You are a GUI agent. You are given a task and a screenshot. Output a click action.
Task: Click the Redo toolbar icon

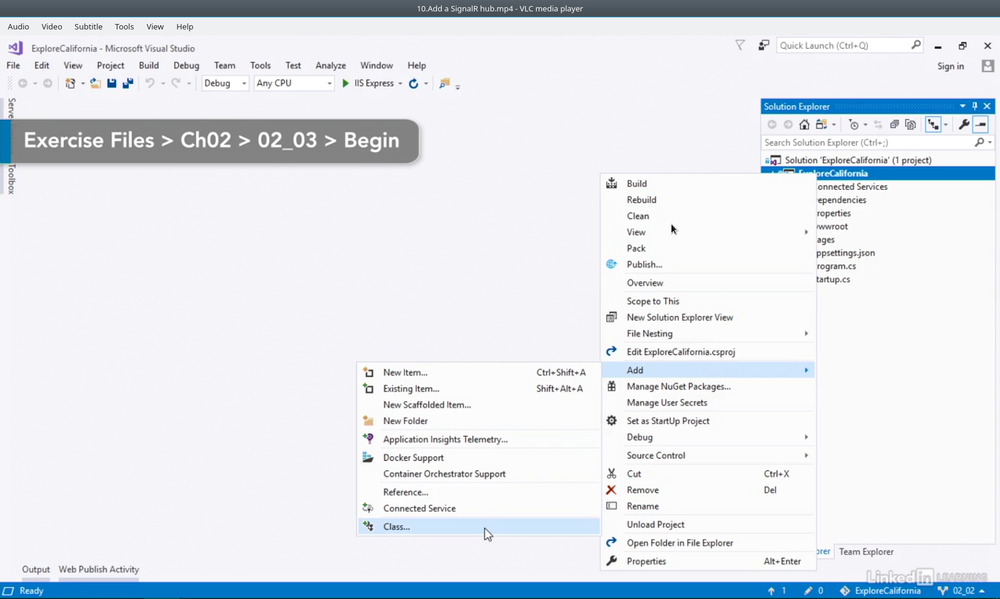176,84
